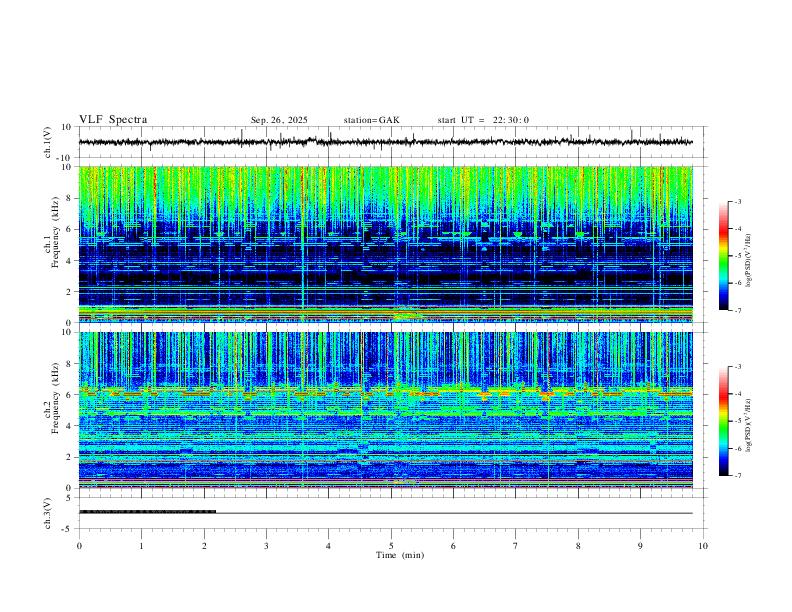
Task: Click time axis tick label "8"
Action: pos(578,546)
